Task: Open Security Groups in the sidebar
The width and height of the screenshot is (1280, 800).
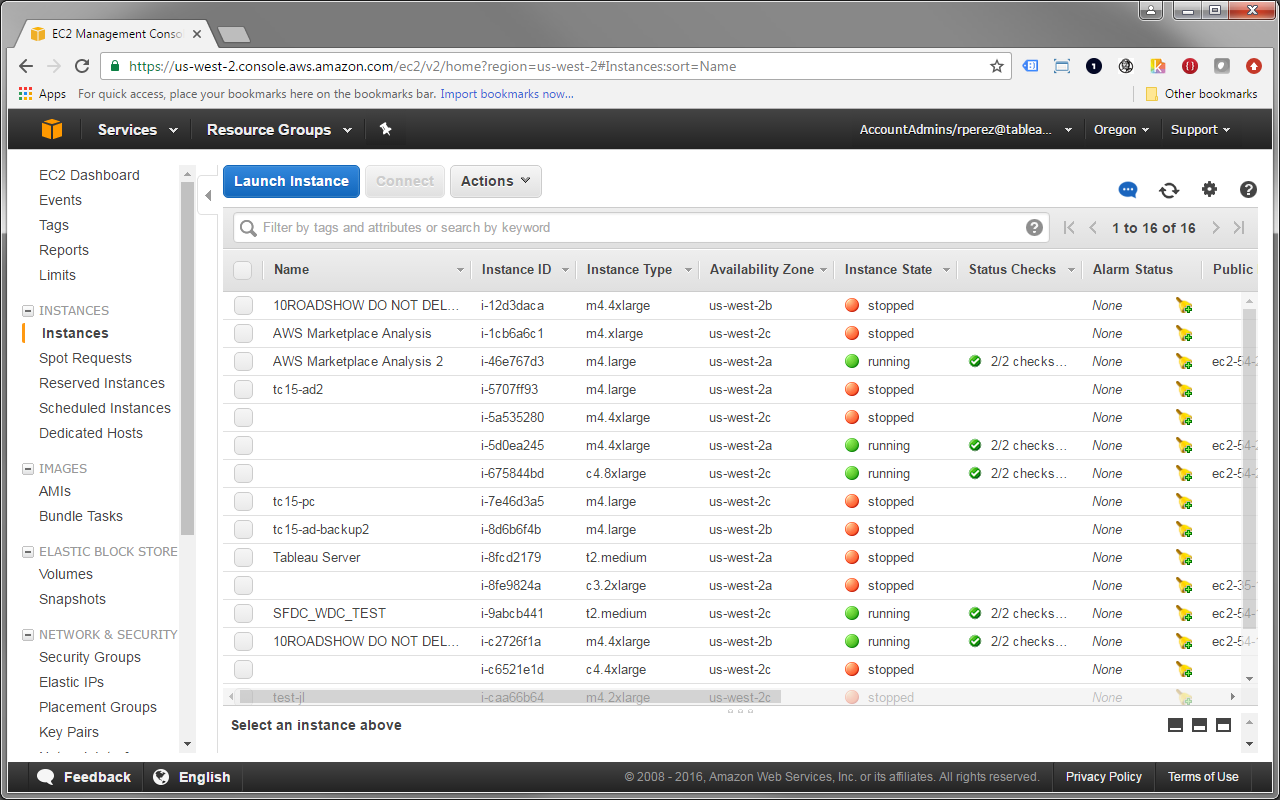Action: (x=90, y=657)
